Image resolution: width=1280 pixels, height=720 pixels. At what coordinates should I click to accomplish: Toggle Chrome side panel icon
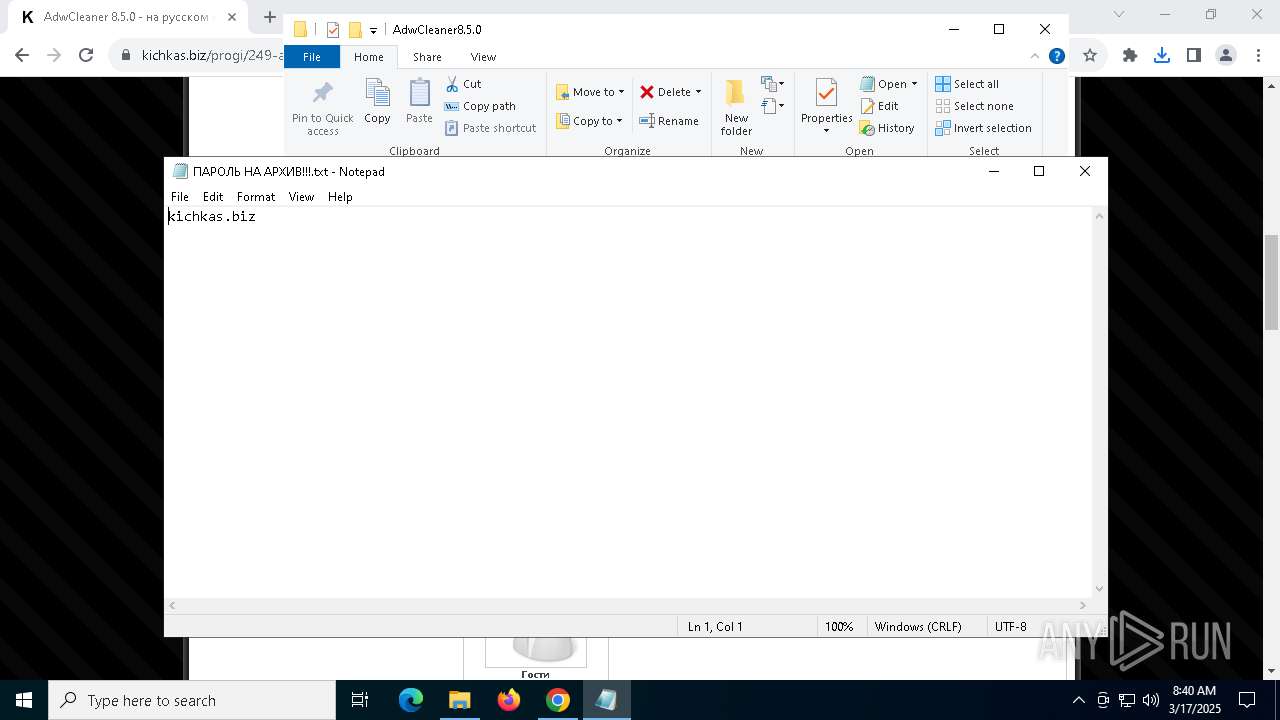tap(1194, 56)
